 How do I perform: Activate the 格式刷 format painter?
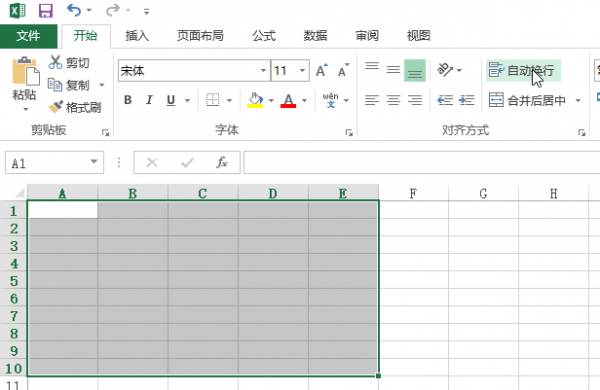click(75, 108)
